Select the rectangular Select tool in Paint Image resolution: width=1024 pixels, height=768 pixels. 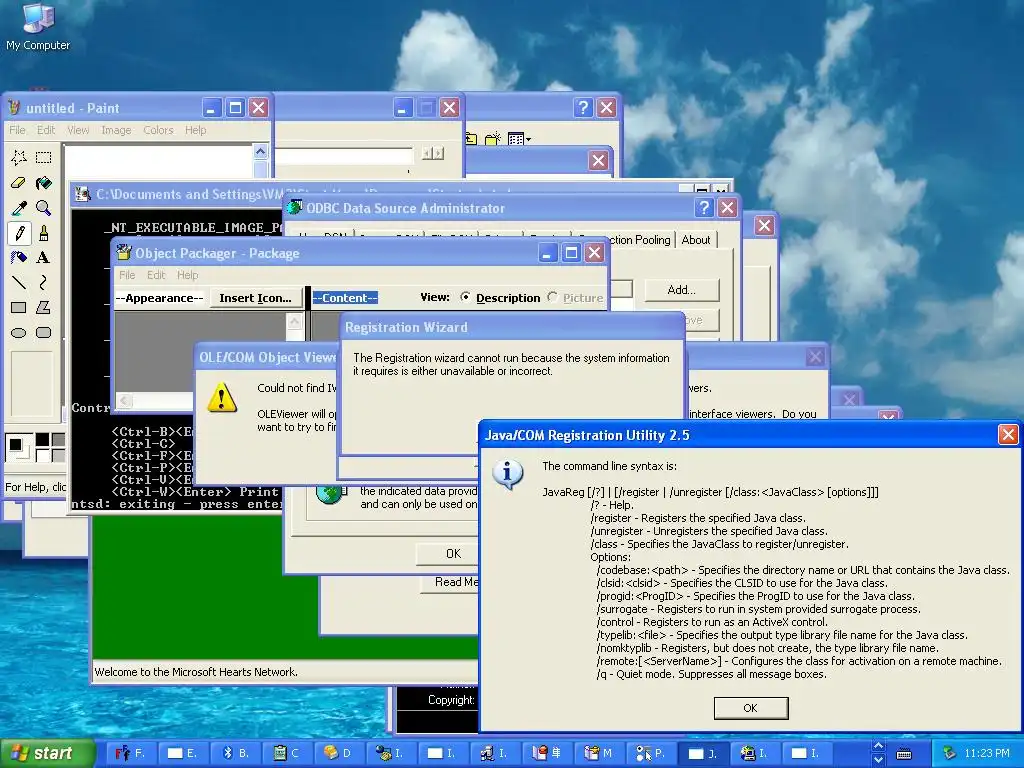click(44, 157)
